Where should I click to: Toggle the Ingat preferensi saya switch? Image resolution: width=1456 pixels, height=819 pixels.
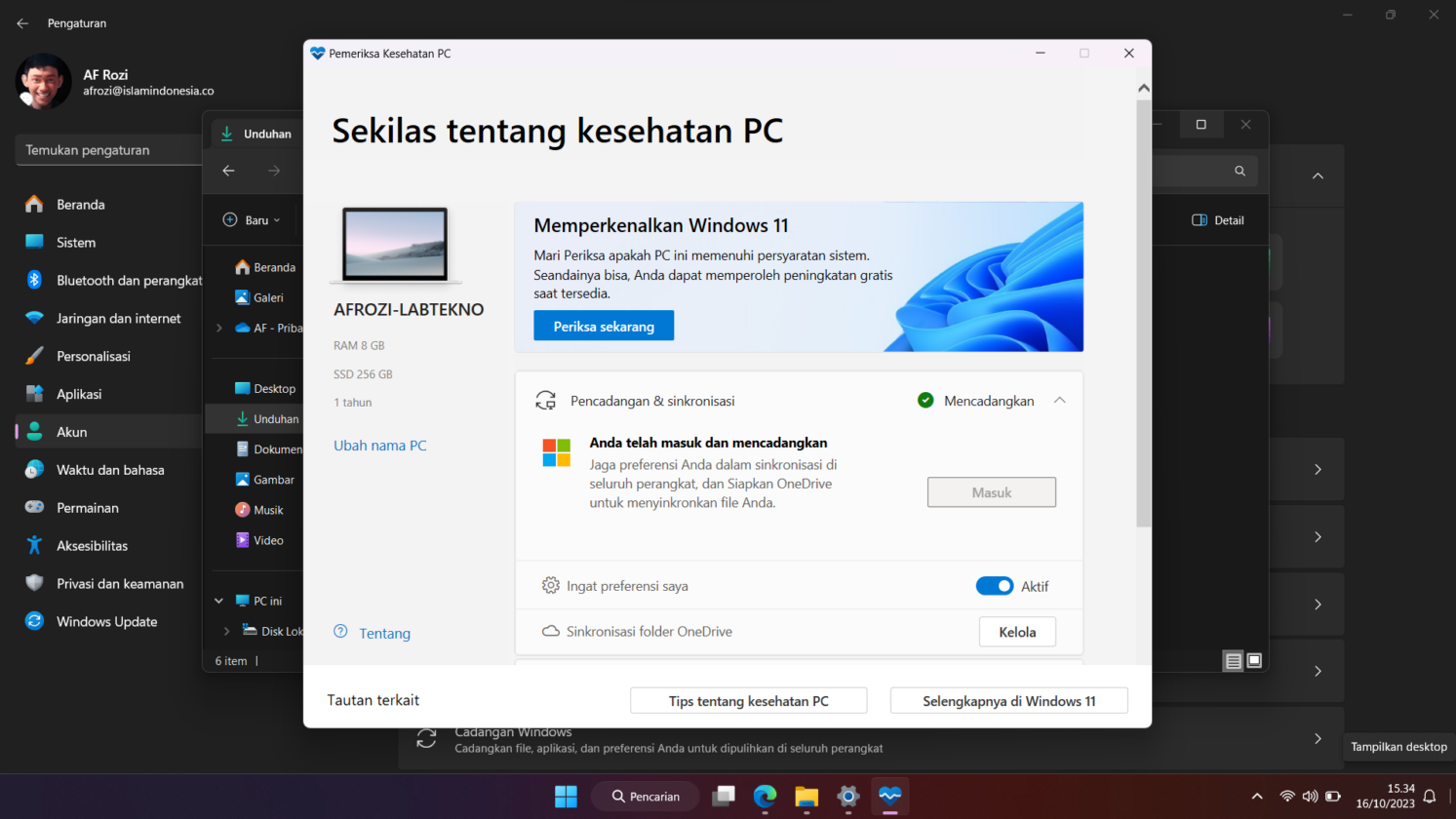pyautogui.click(x=995, y=586)
